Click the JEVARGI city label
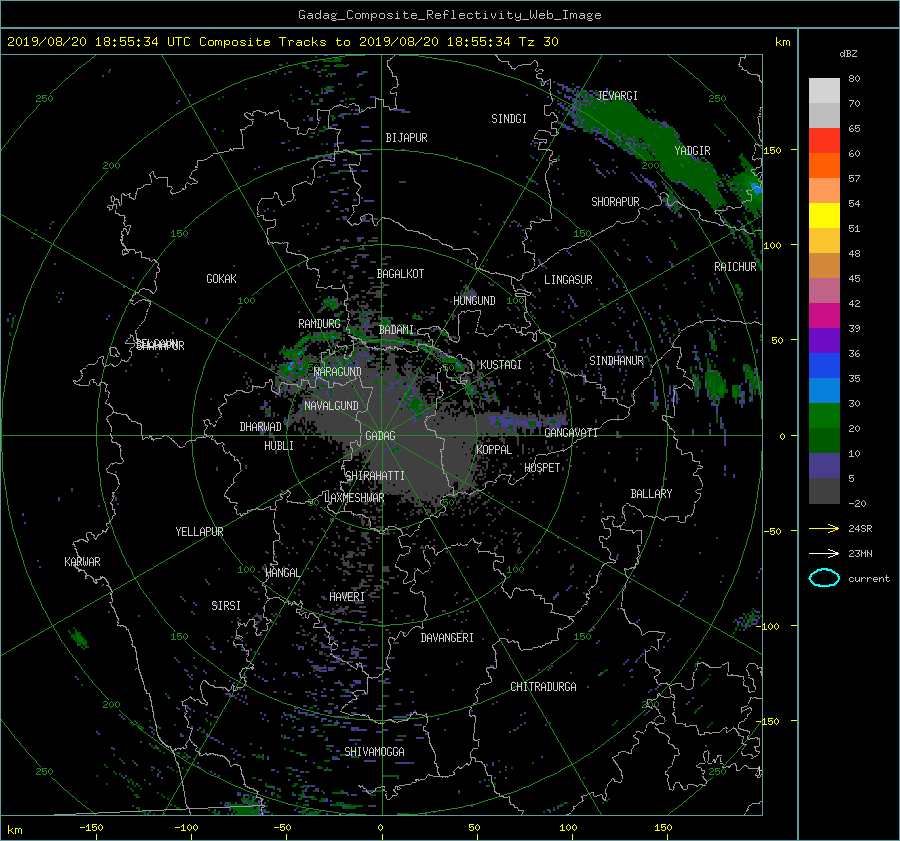Image resolution: width=900 pixels, height=841 pixels. click(x=617, y=96)
